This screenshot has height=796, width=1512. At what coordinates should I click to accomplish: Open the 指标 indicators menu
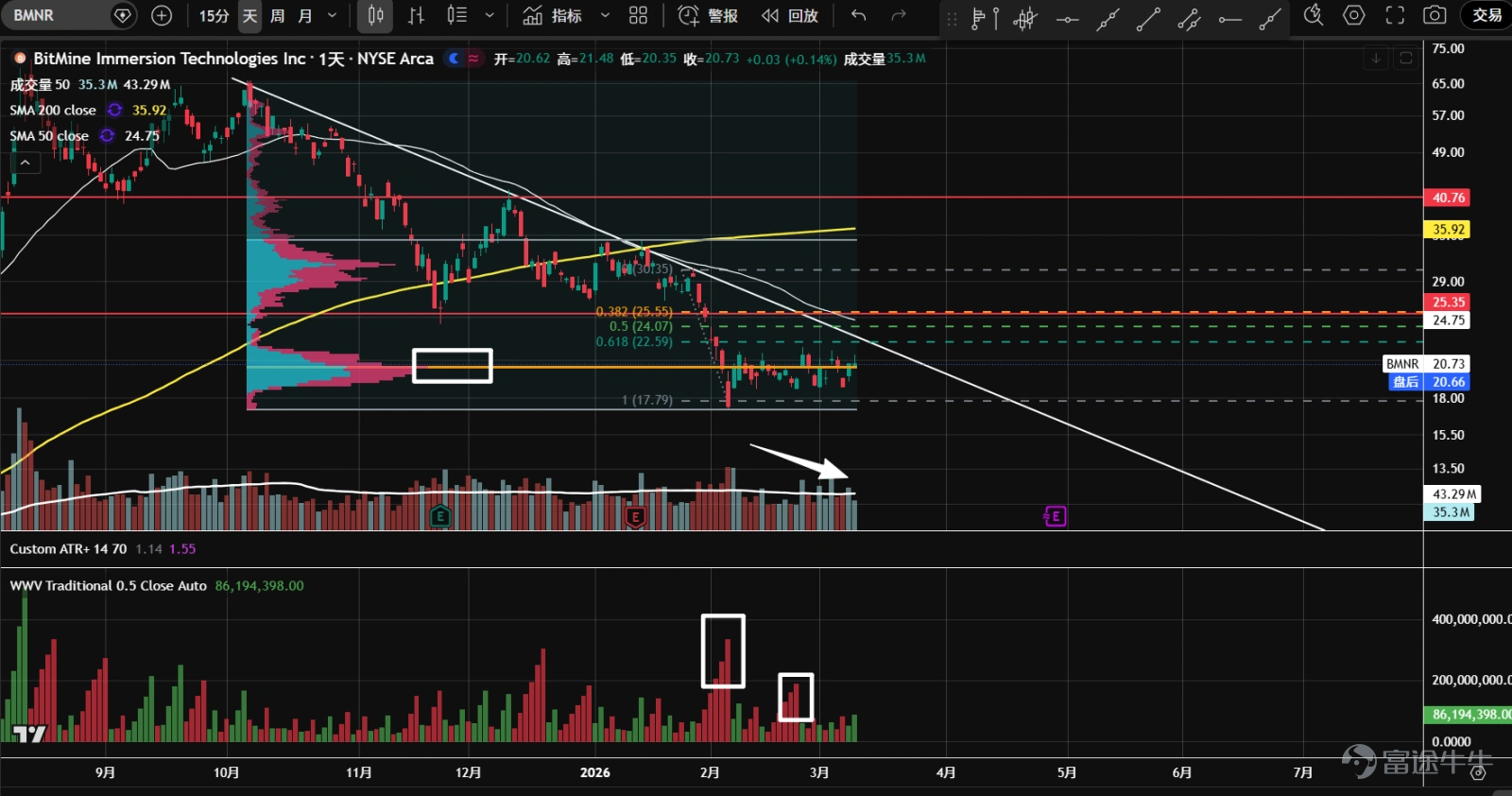tap(554, 15)
